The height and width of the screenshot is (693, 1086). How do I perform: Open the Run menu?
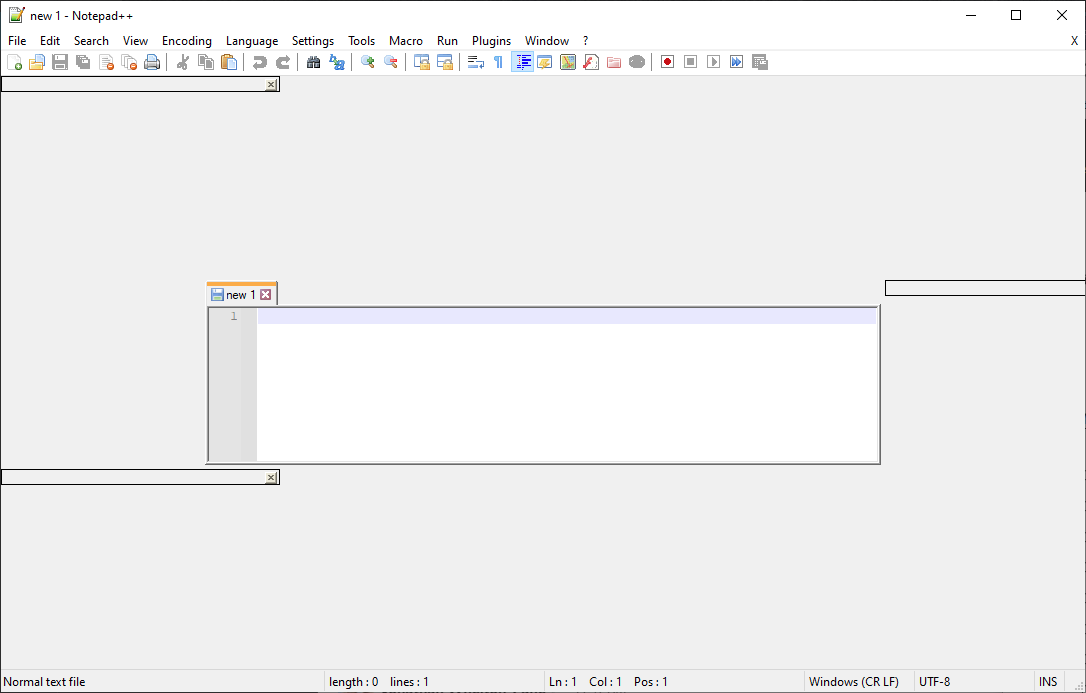pos(447,41)
